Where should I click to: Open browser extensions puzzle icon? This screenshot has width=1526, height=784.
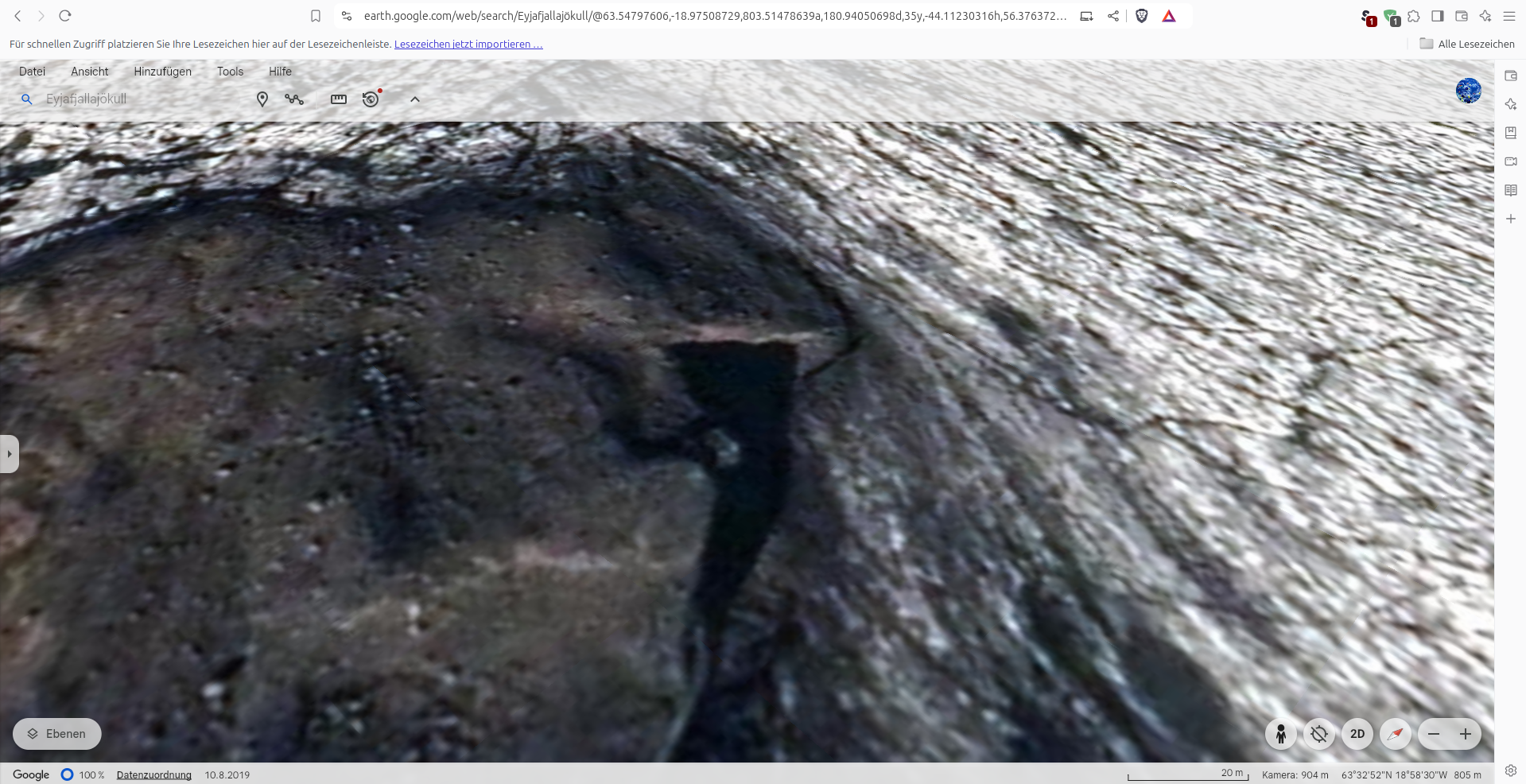tap(1414, 16)
